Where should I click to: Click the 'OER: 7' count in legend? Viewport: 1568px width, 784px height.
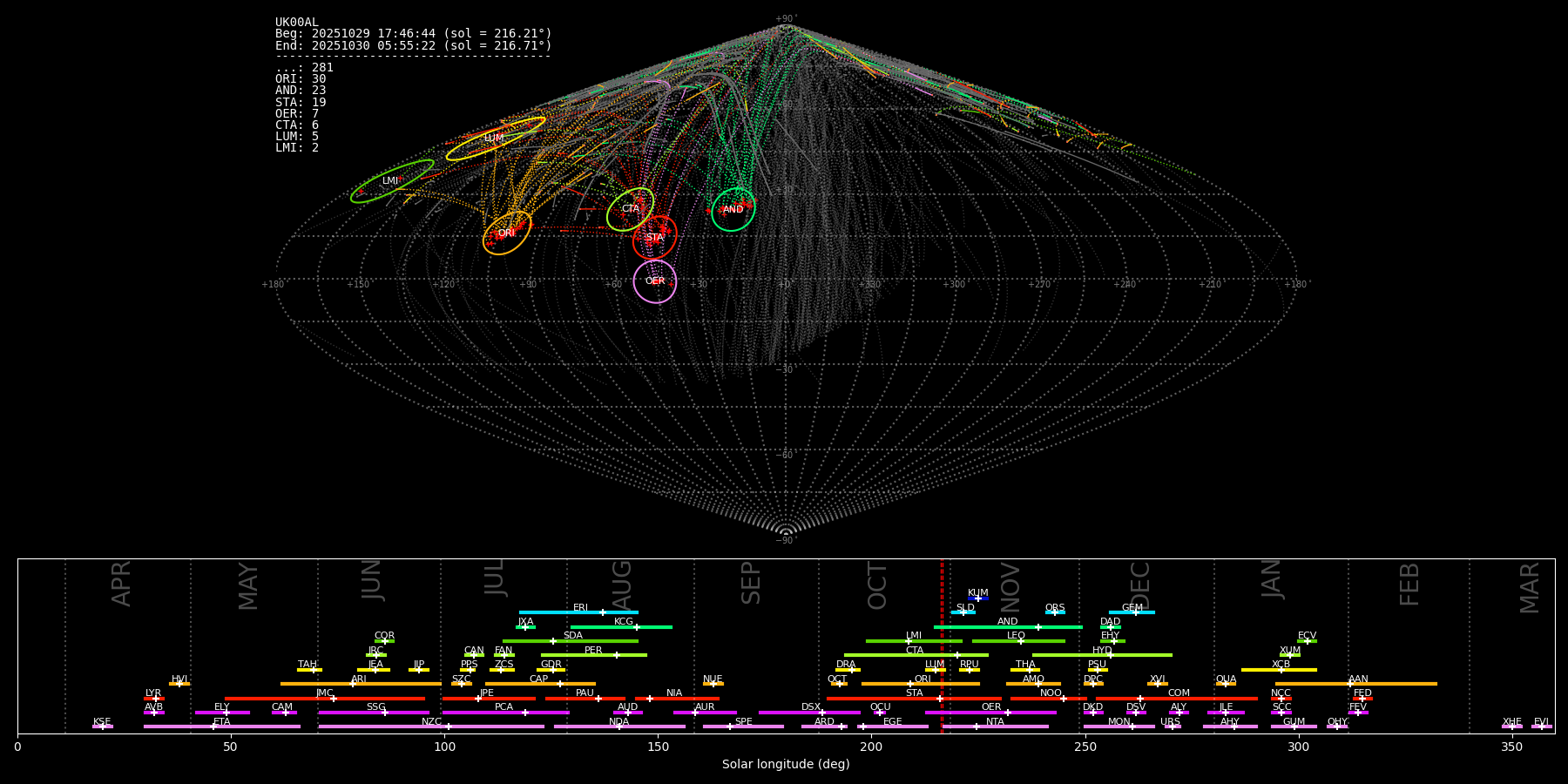(x=297, y=113)
